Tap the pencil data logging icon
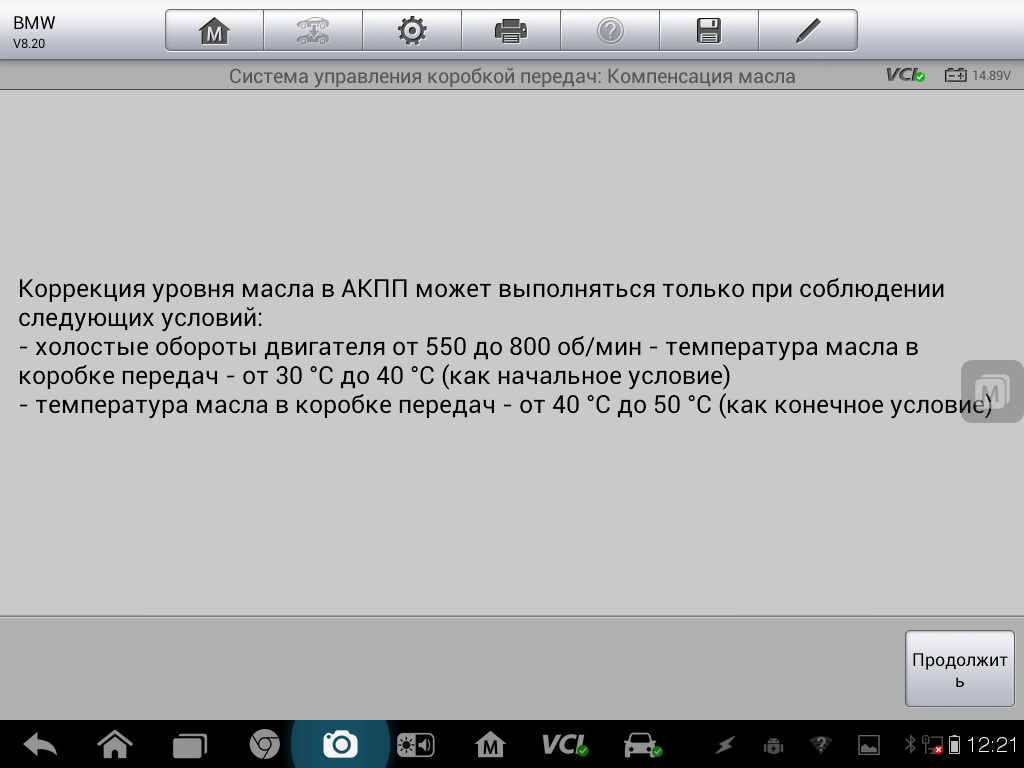Screen dimensions: 1024x768 tap(807, 31)
